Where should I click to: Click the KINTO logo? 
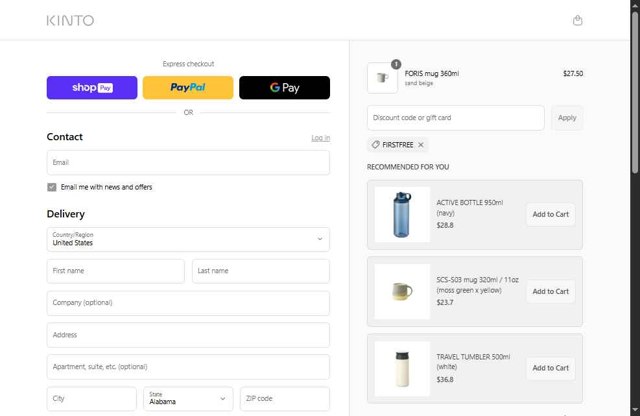coord(70,20)
